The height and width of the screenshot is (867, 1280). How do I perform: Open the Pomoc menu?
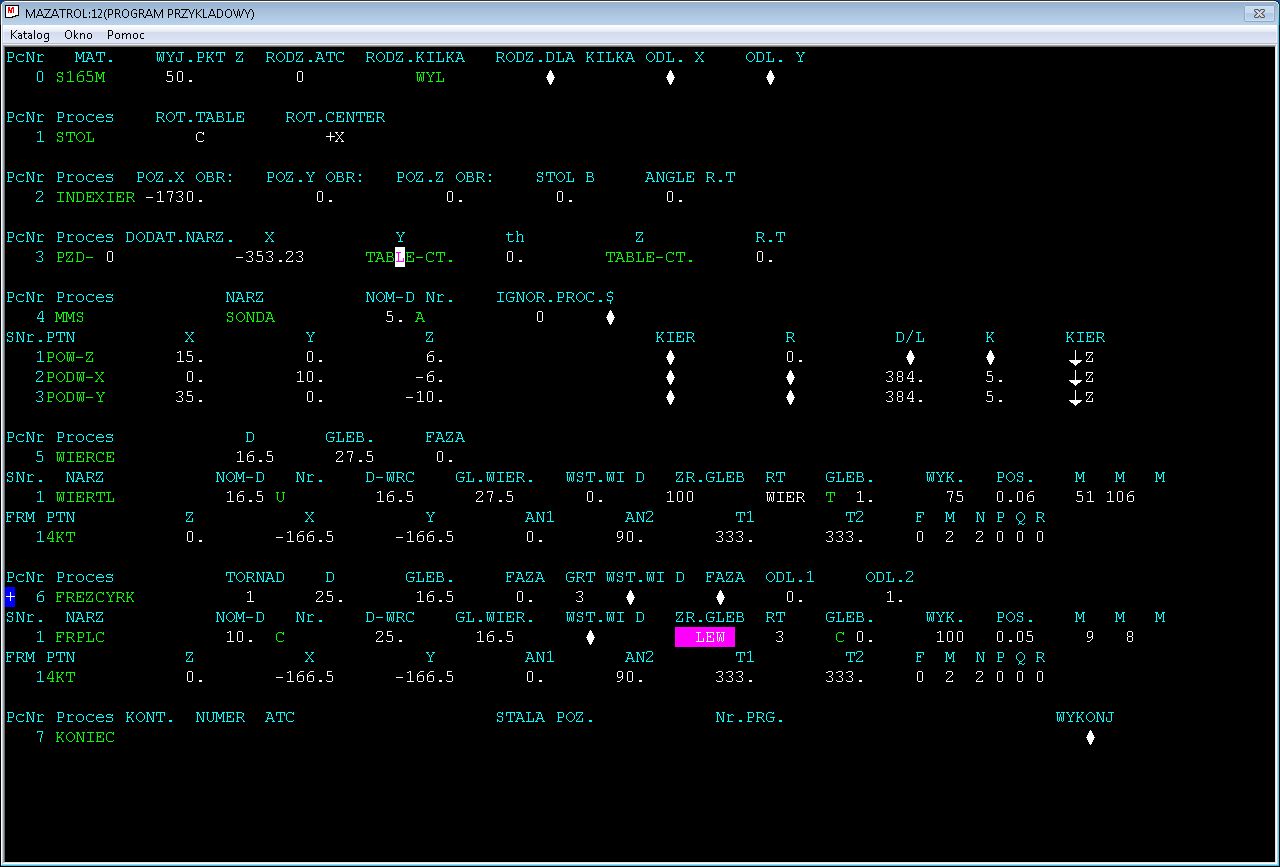tap(126, 35)
